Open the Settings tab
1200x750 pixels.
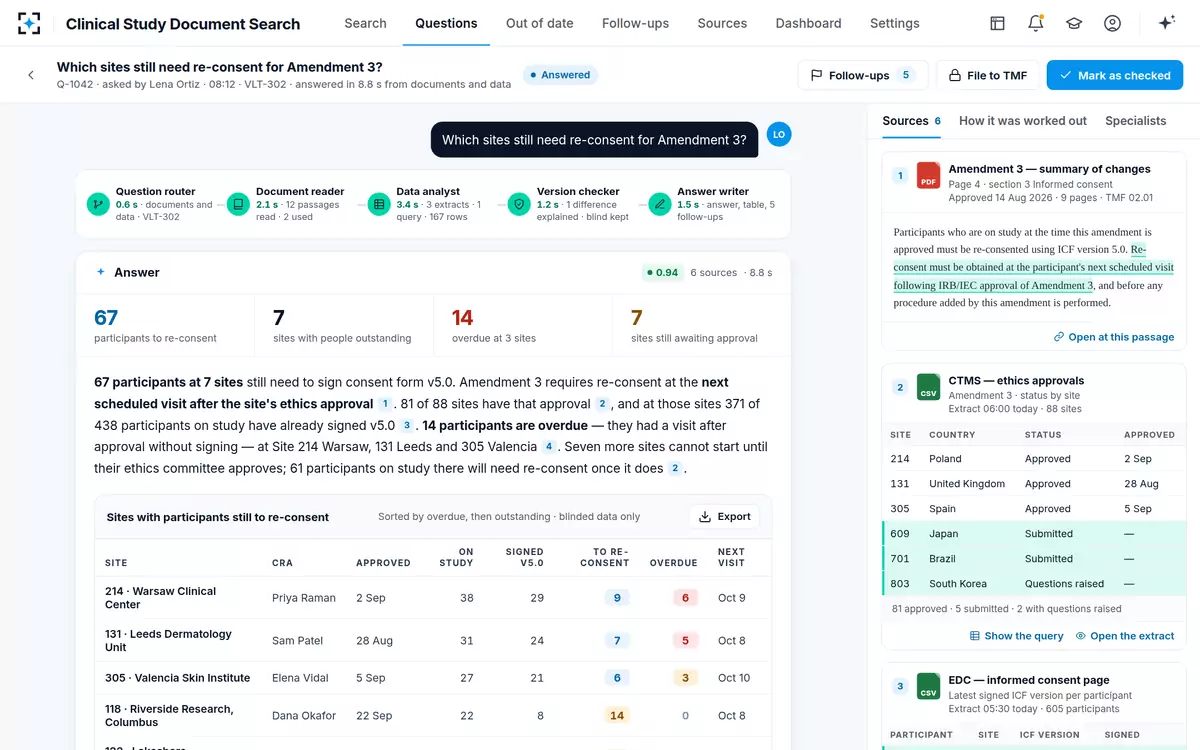coord(895,23)
